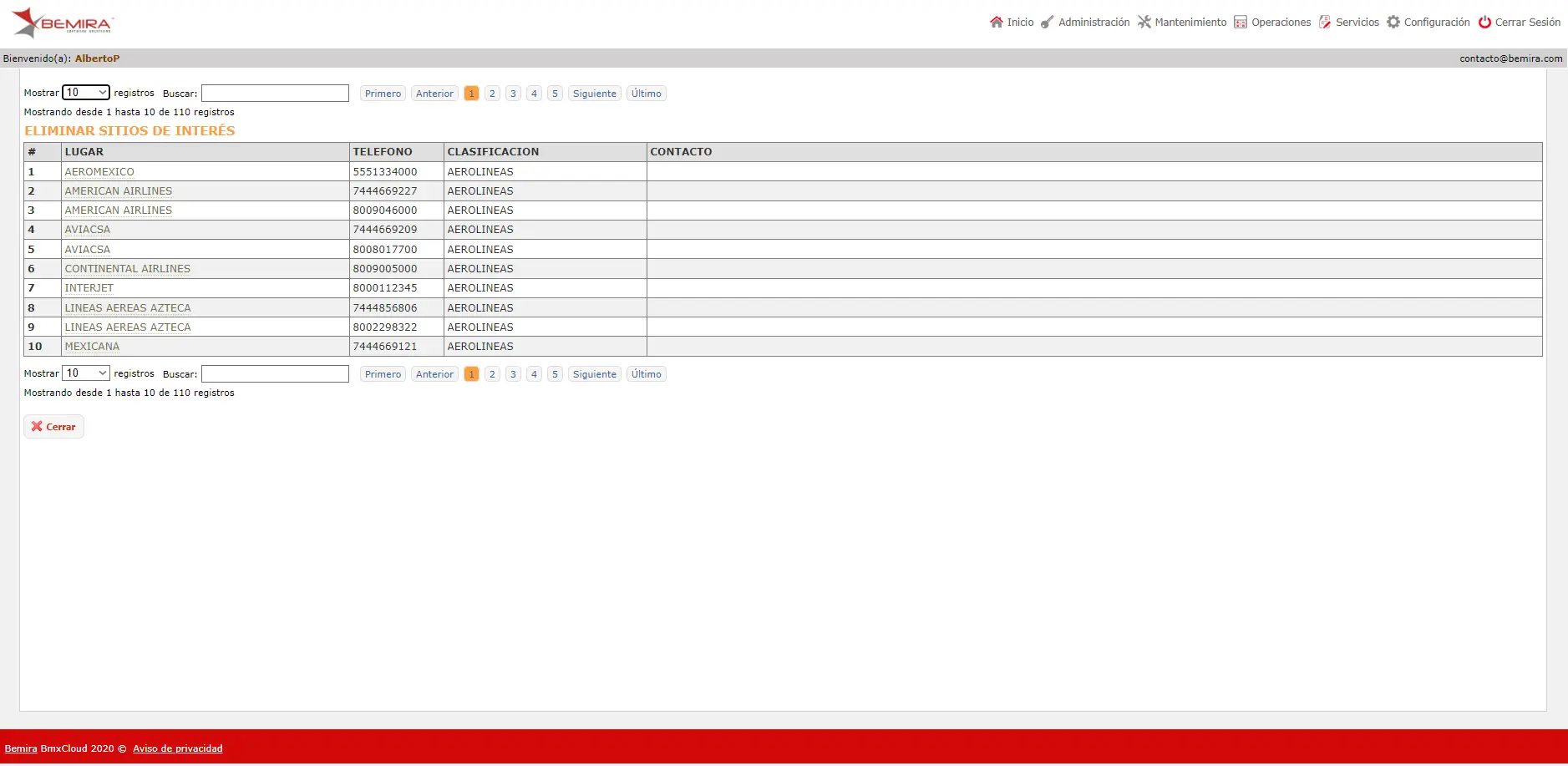The width and height of the screenshot is (1568, 766).
Task: Open the Aviso de privacidad link
Action: (178, 748)
